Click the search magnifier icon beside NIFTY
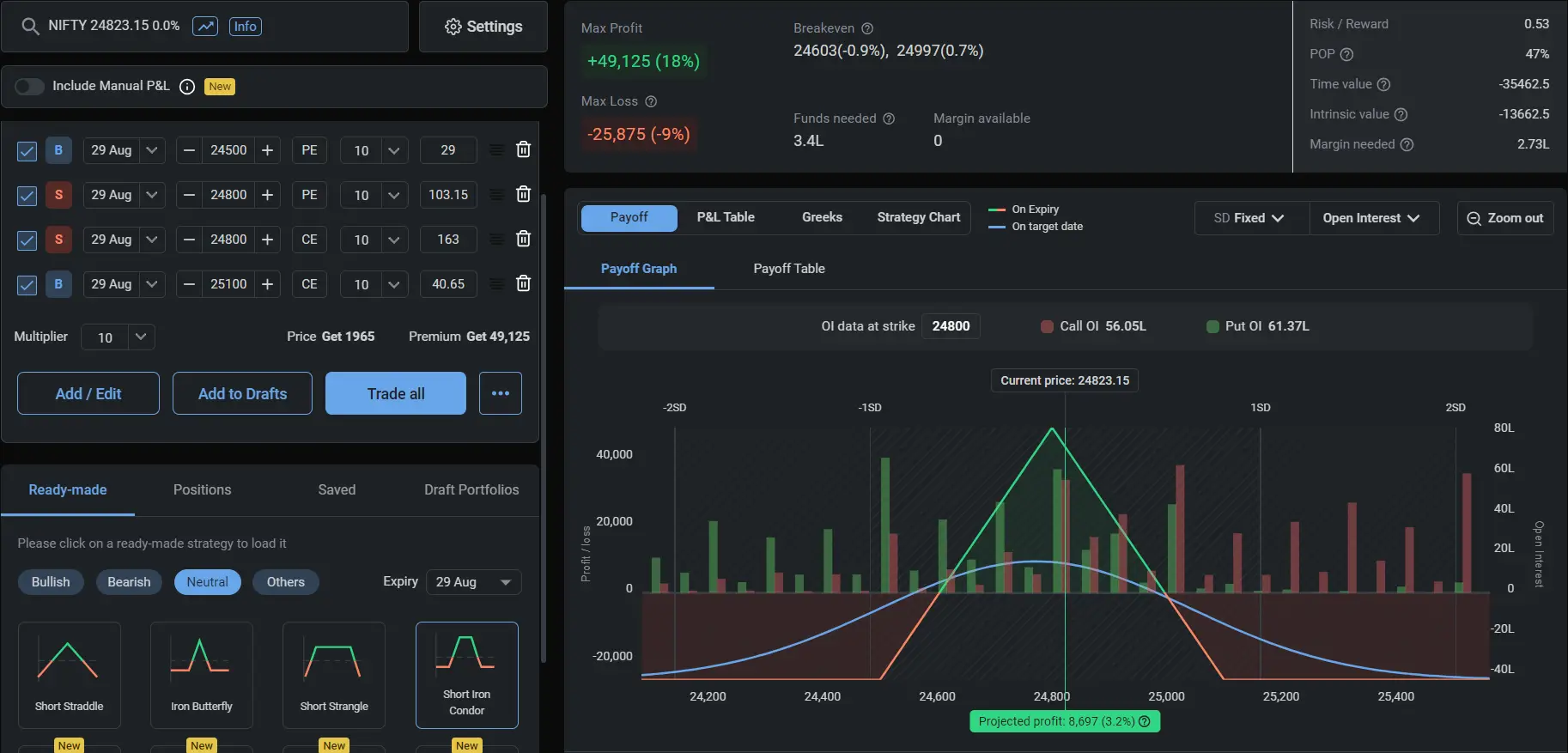 click(30, 26)
